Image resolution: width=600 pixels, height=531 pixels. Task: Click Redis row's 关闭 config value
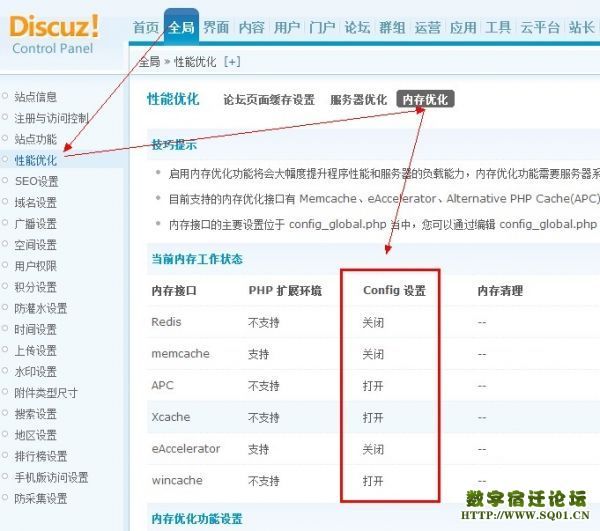pos(373,323)
